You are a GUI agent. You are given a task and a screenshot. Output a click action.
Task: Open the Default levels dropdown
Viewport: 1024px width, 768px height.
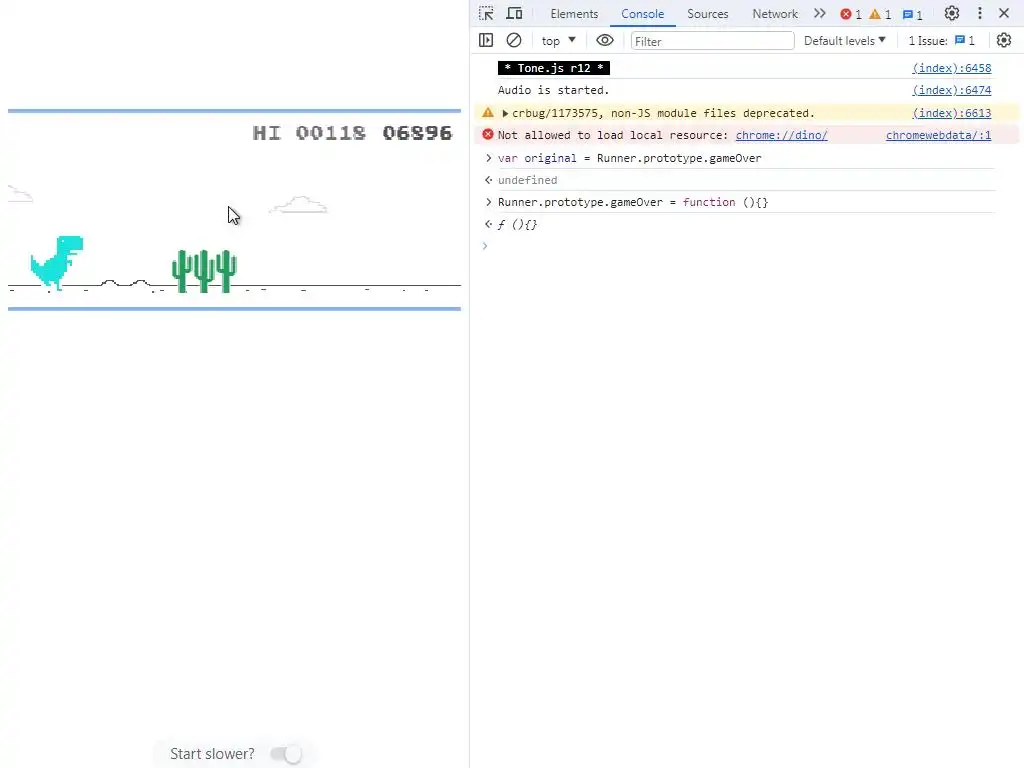click(844, 40)
